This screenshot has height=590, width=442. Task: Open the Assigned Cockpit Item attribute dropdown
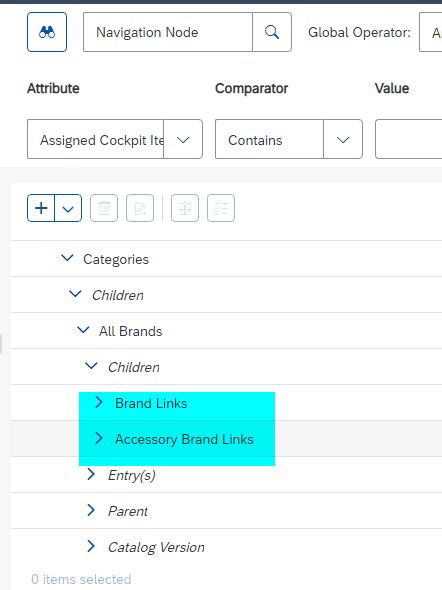pos(183,140)
